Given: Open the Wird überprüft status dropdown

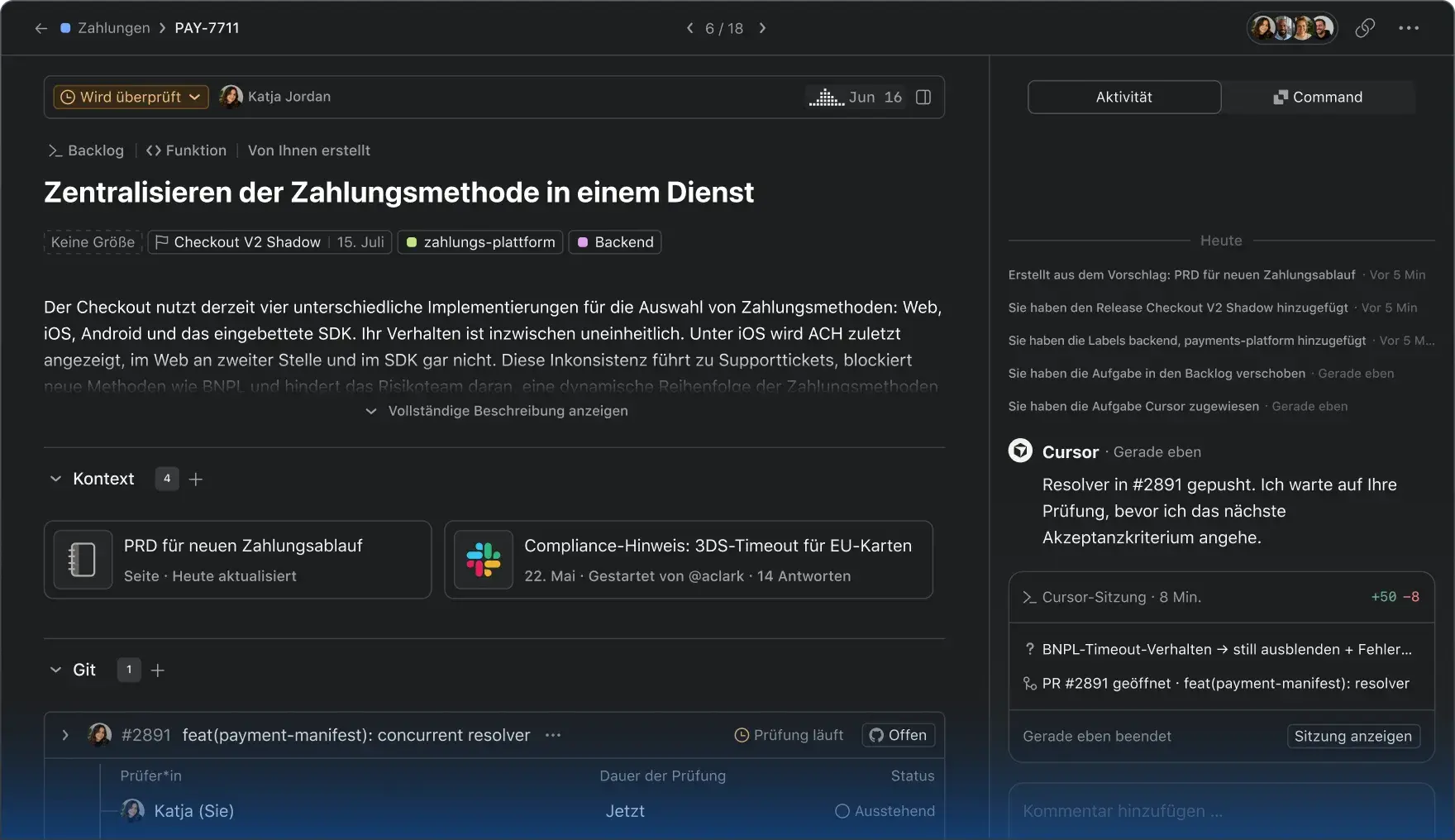Looking at the screenshot, I should coord(131,97).
